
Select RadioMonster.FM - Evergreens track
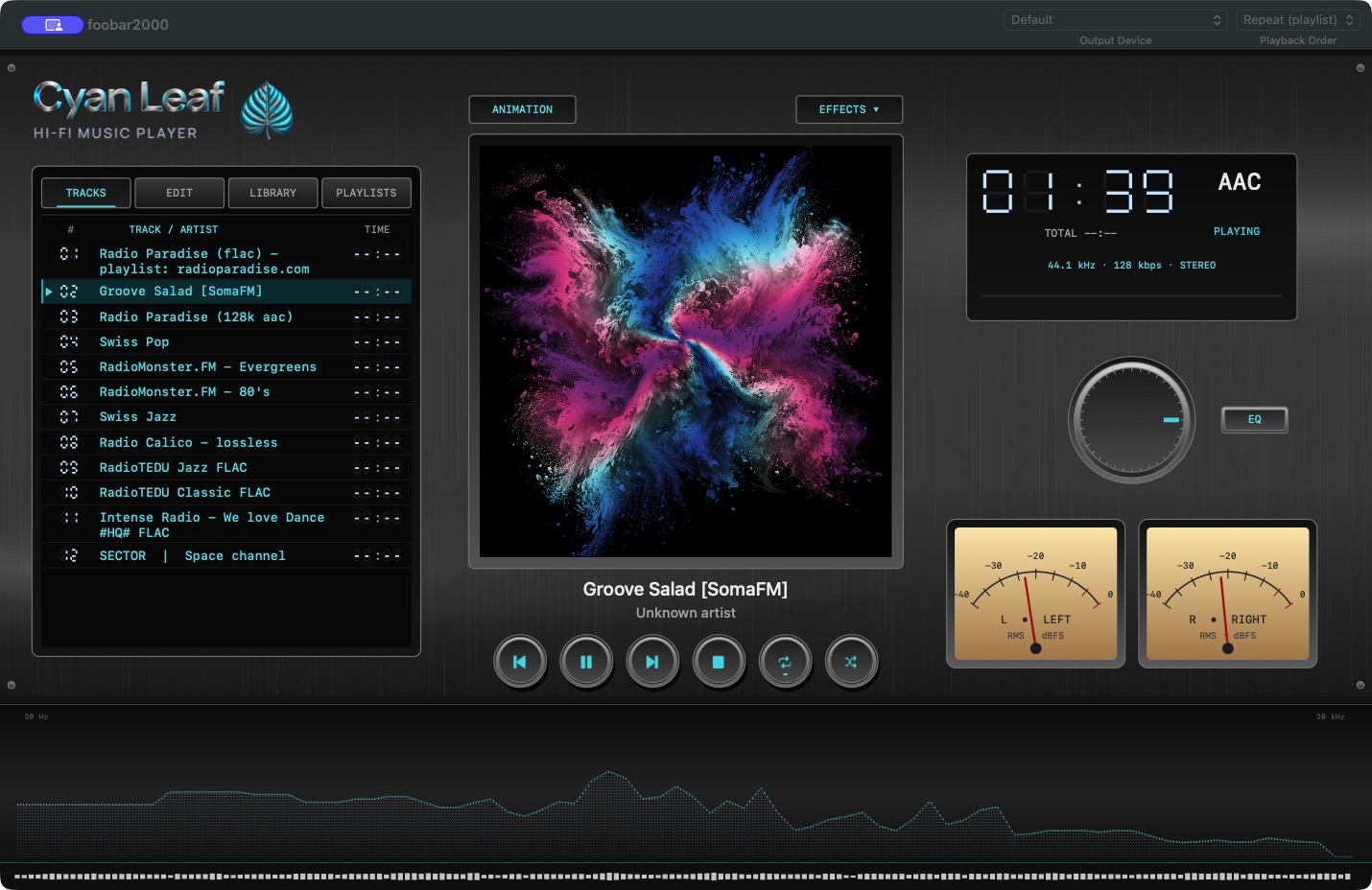226,366
